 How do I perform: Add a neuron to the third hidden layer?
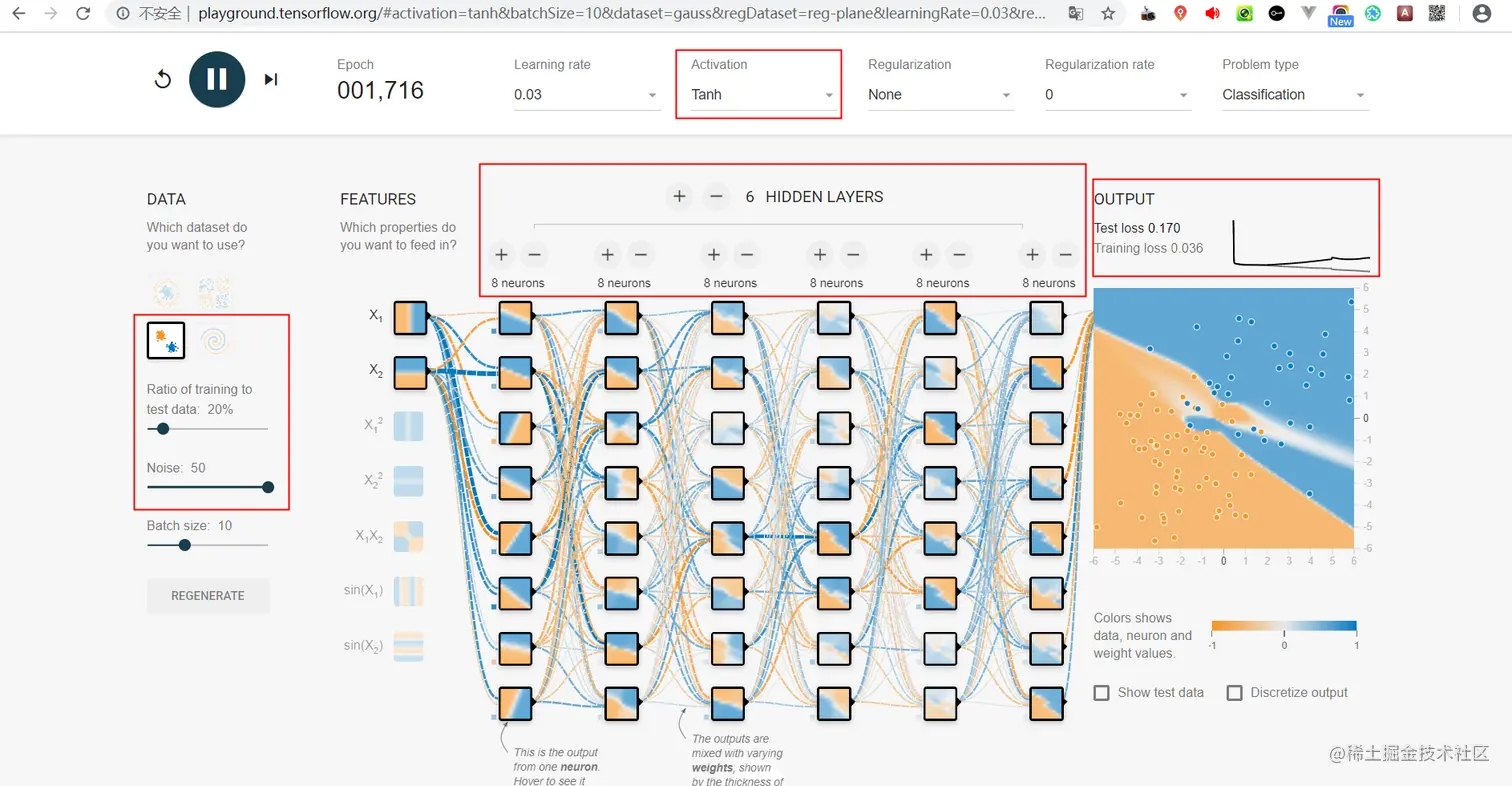pyautogui.click(x=713, y=255)
